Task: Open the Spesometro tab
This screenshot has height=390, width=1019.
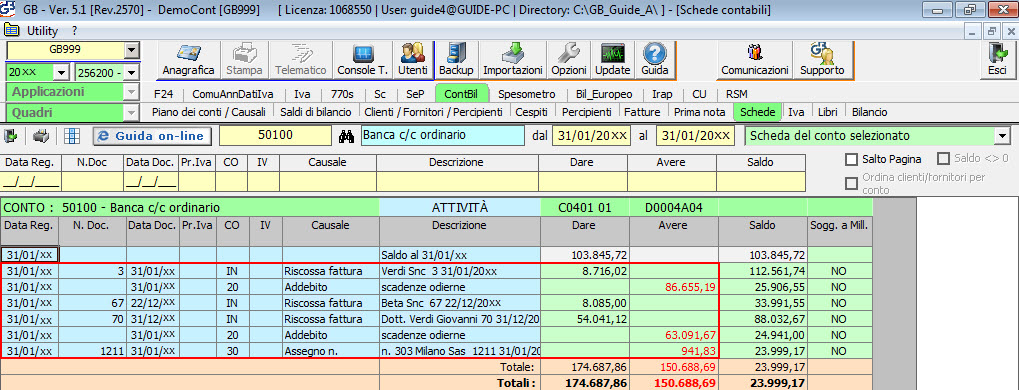Action: pos(526,94)
